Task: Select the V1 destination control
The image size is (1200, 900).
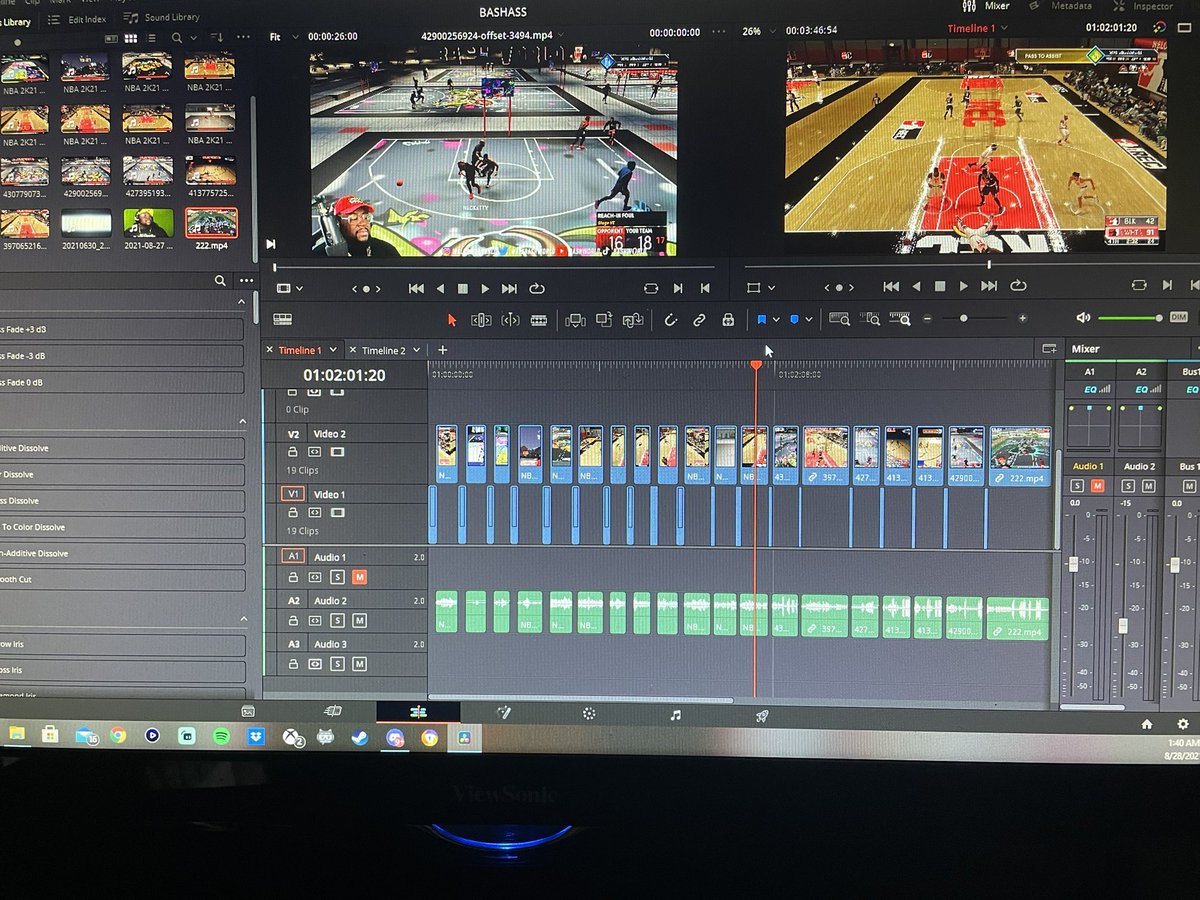Action: point(293,494)
